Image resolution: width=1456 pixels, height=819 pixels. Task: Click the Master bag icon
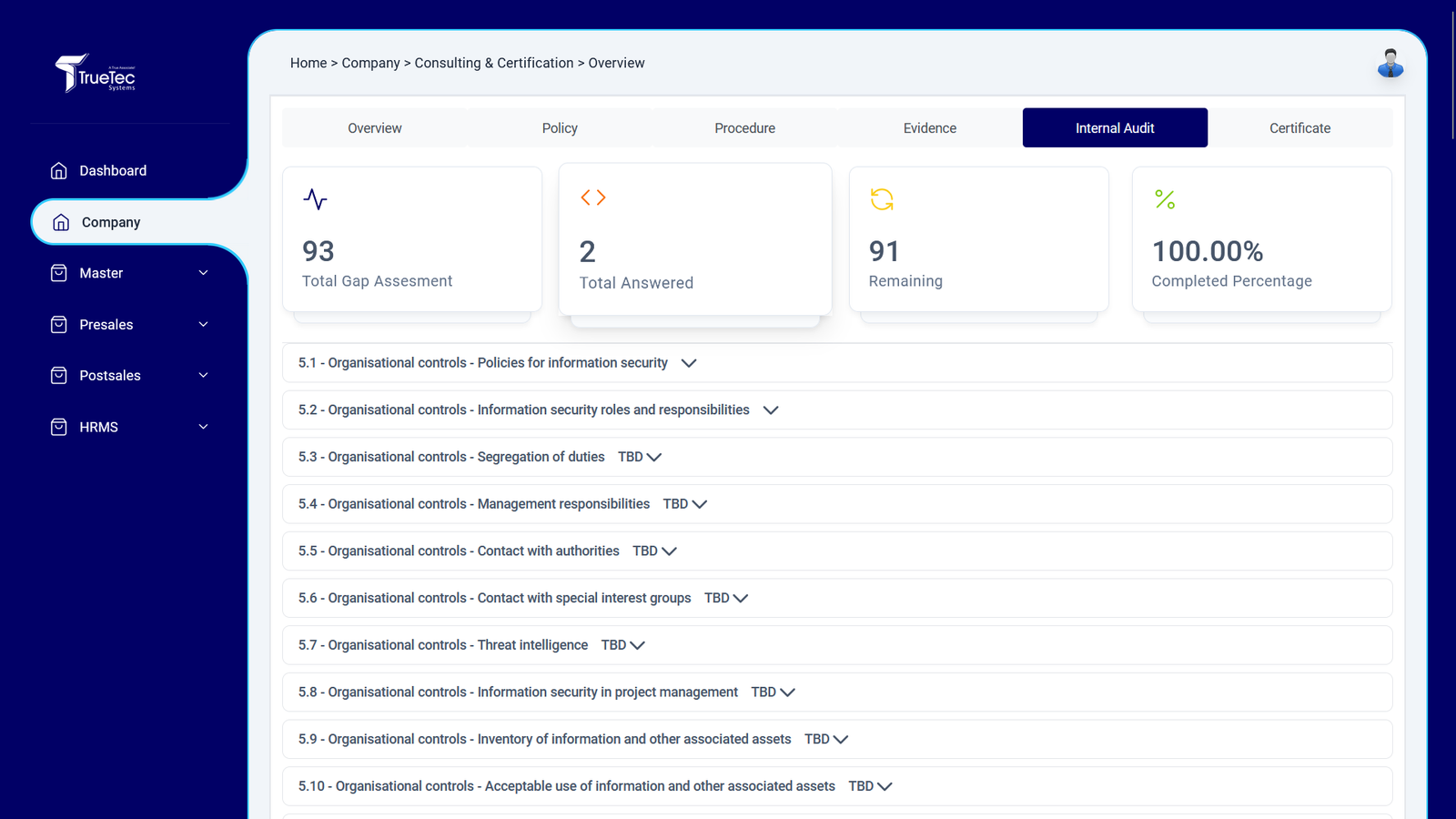[x=59, y=273]
